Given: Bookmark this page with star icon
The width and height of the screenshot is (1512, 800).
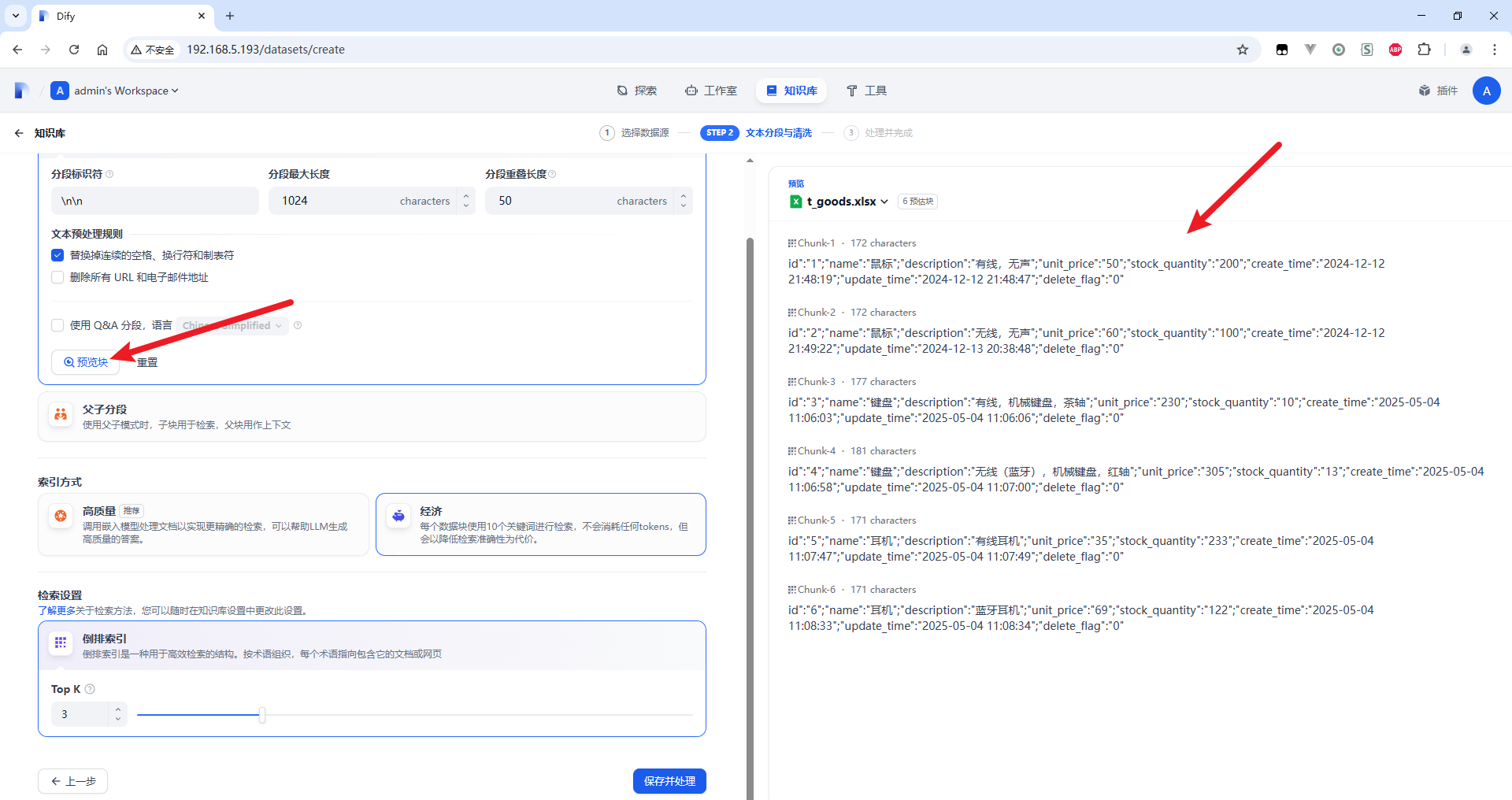Looking at the screenshot, I should 1243,50.
